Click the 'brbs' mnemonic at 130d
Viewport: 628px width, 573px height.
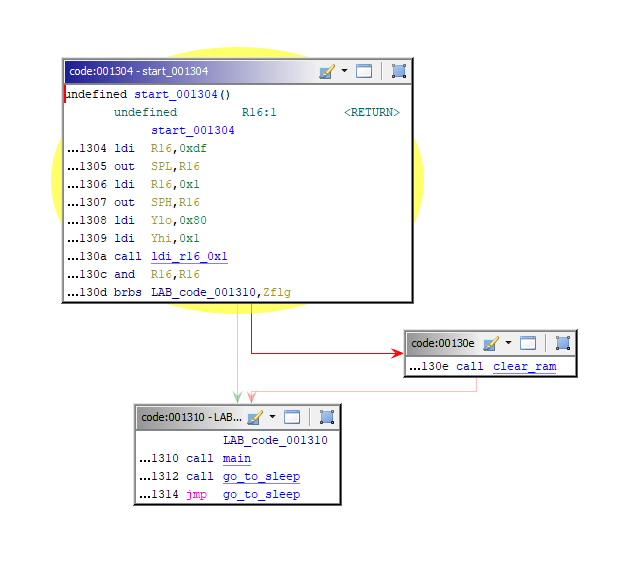[x=127, y=293]
